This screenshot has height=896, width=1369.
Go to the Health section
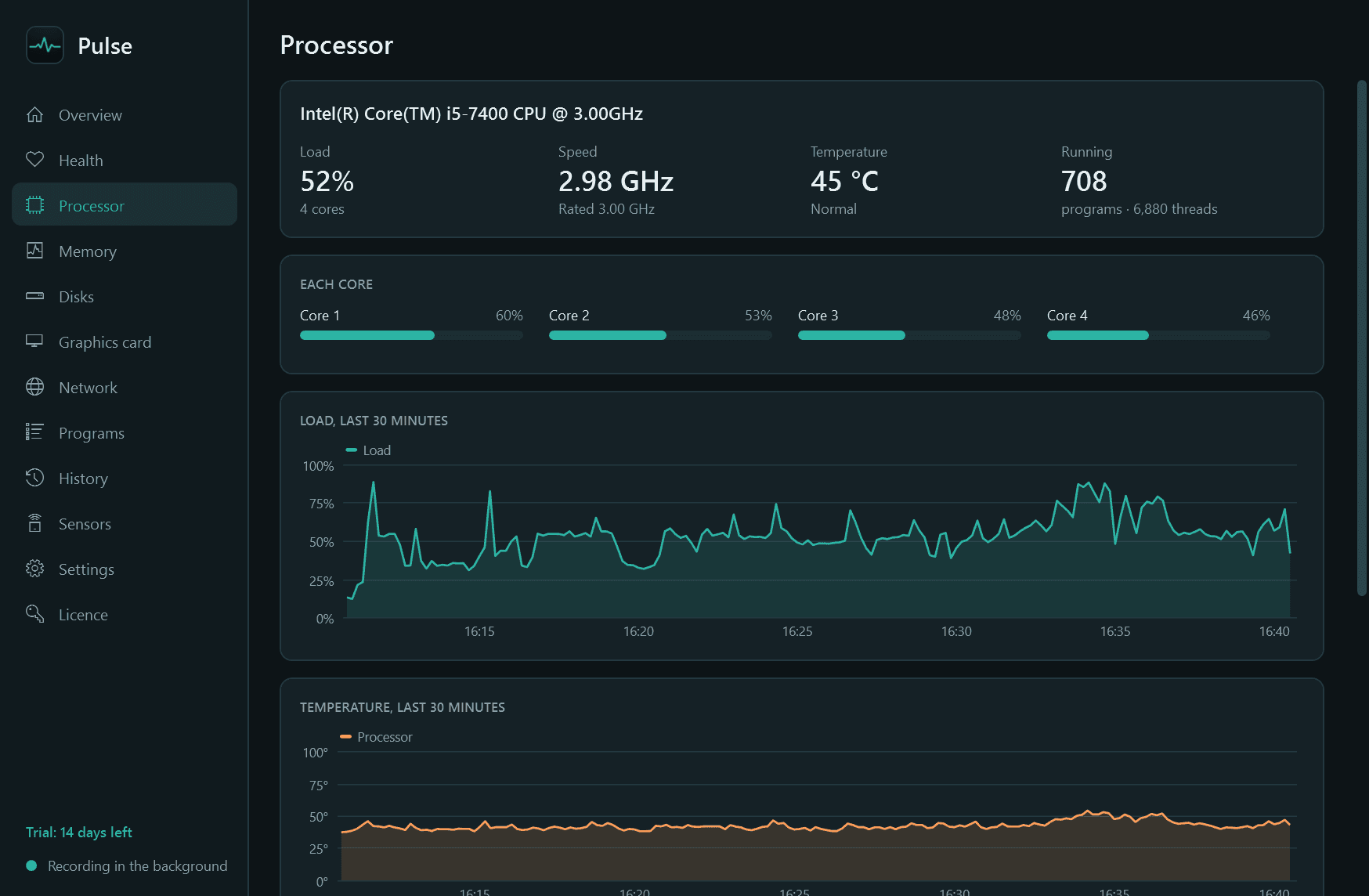[x=125, y=161]
